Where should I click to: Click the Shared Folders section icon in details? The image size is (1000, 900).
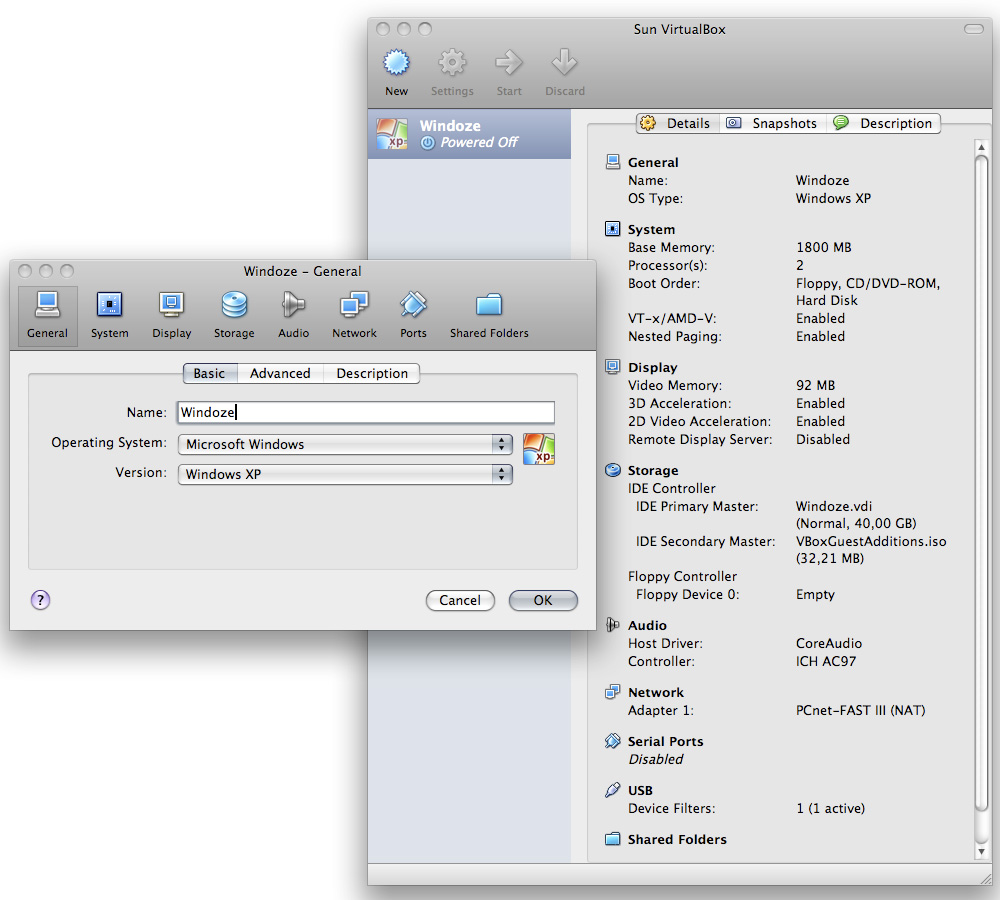612,839
